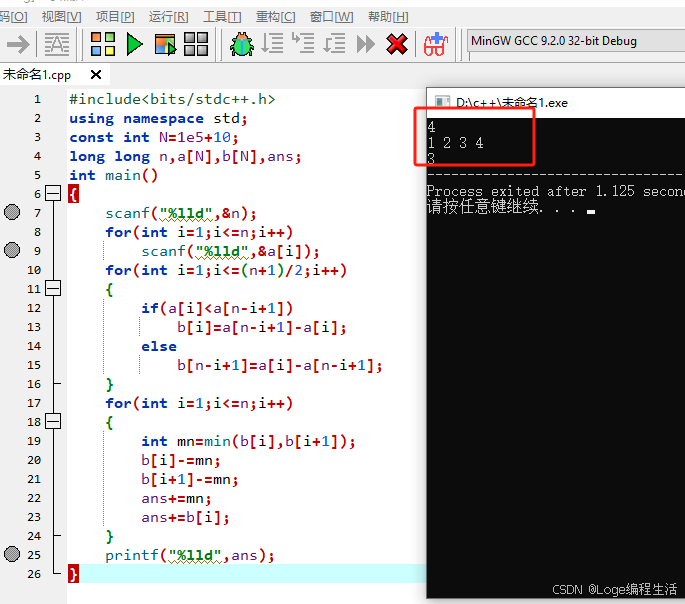
Task: Click the Rebuild All gray-squares icon
Action: [196, 44]
